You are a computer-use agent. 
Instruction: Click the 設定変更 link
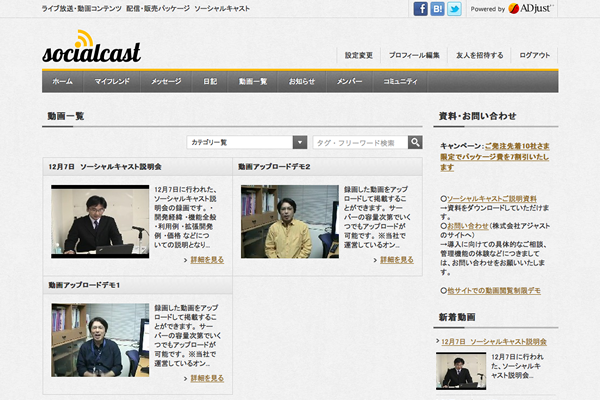(x=358, y=55)
